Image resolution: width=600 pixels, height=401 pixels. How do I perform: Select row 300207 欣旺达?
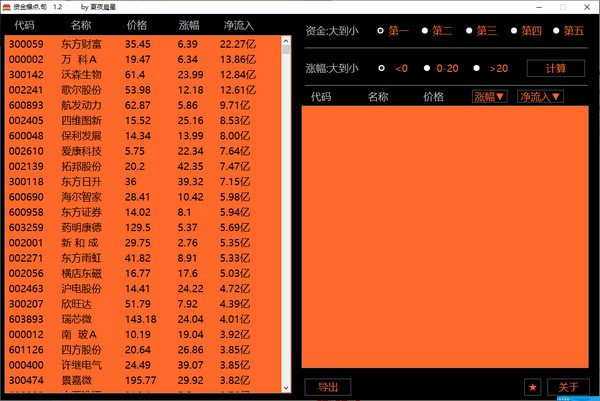pos(143,304)
